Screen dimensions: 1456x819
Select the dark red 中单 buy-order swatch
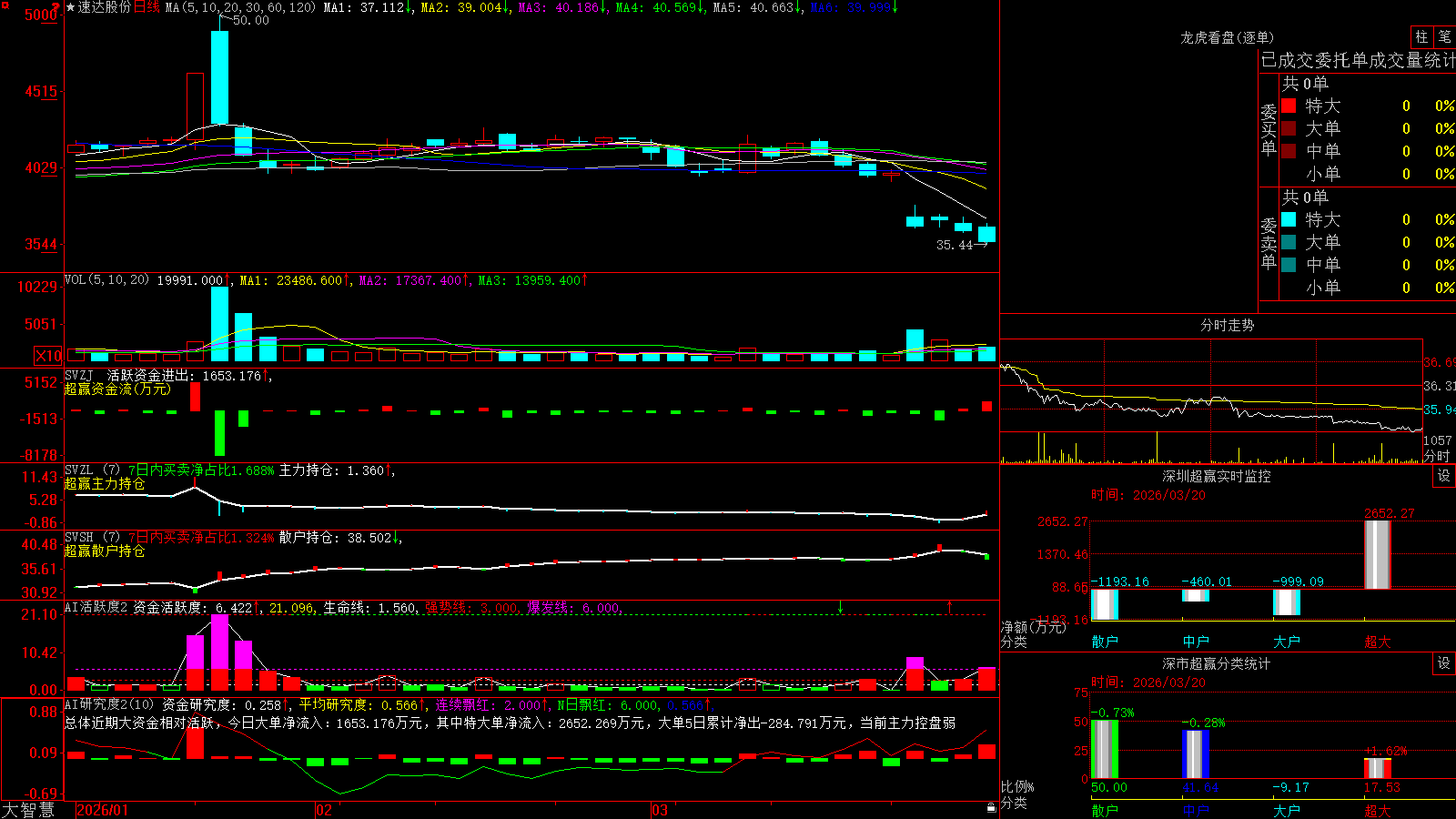pos(1289,151)
